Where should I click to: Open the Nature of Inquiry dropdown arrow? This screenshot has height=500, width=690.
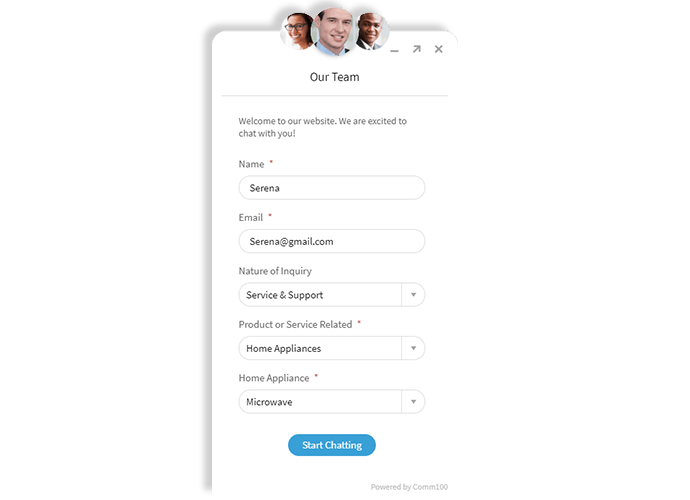pyautogui.click(x=413, y=295)
